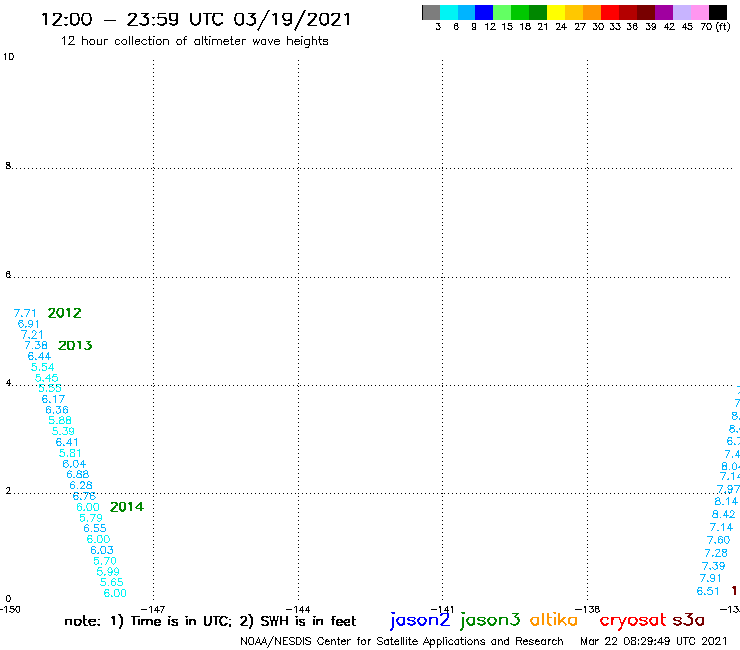Click the 70 (ft) label on the color scale
This screenshot has height=650, width=740.
click(715, 27)
